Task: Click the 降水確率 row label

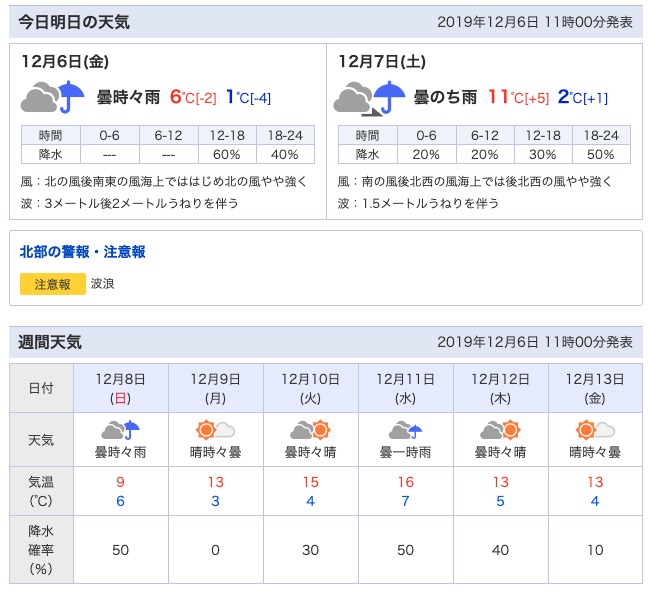Action: [41, 549]
